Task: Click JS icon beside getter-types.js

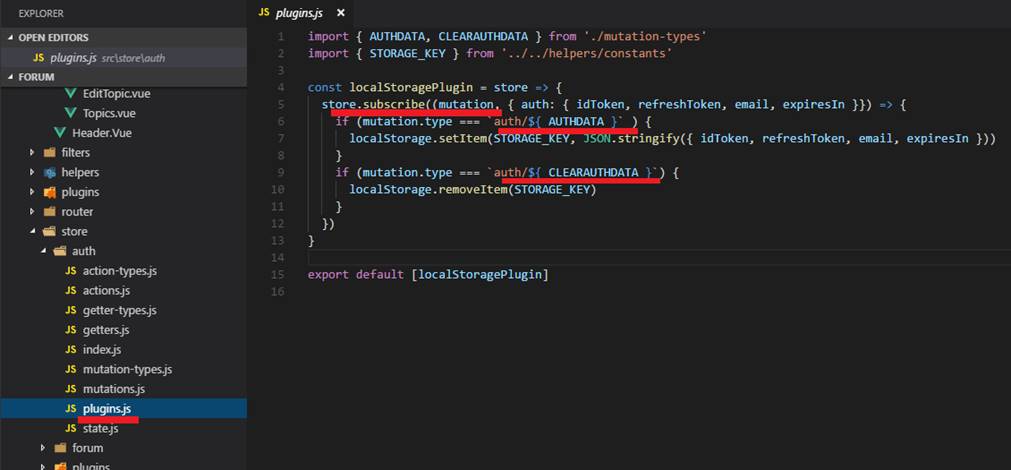Action: pos(71,311)
